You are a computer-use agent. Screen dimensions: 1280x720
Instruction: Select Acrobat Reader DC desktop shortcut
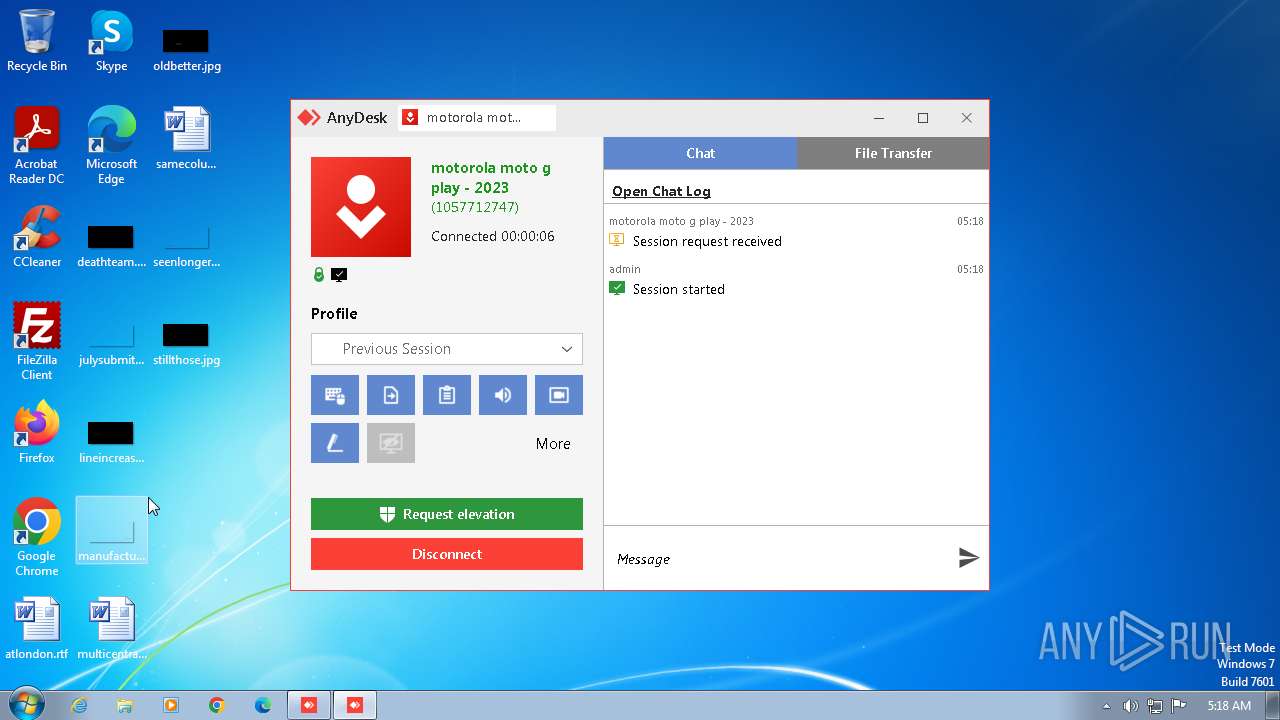point(37,146)
